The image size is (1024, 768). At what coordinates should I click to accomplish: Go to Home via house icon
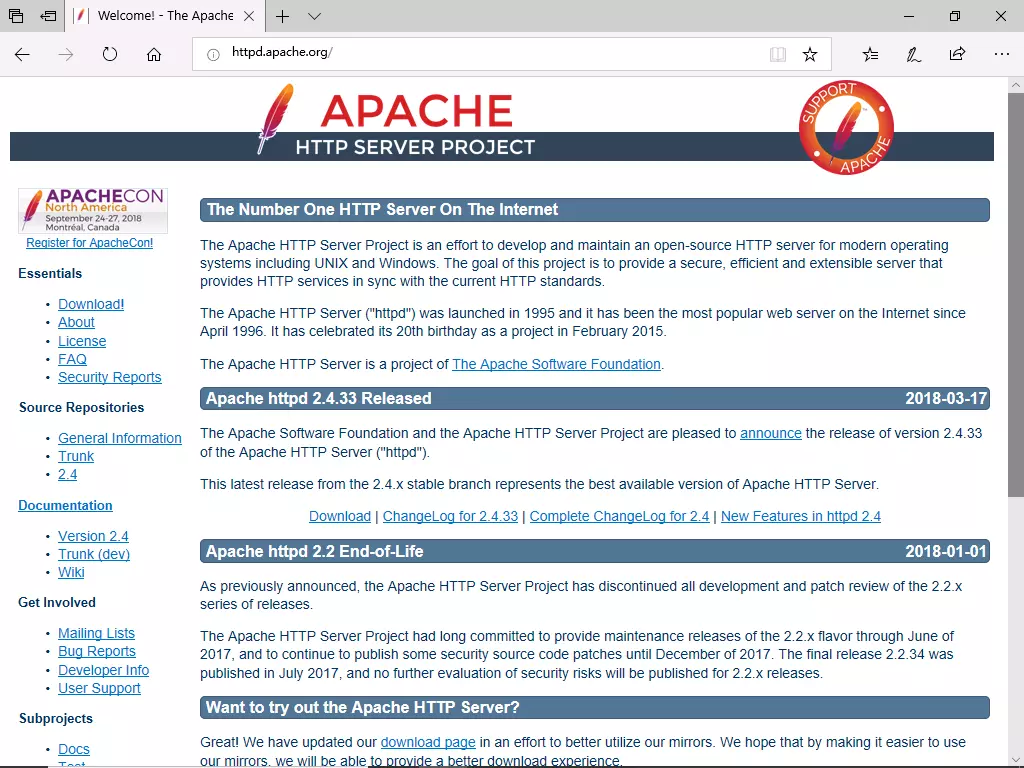point(153,54)
